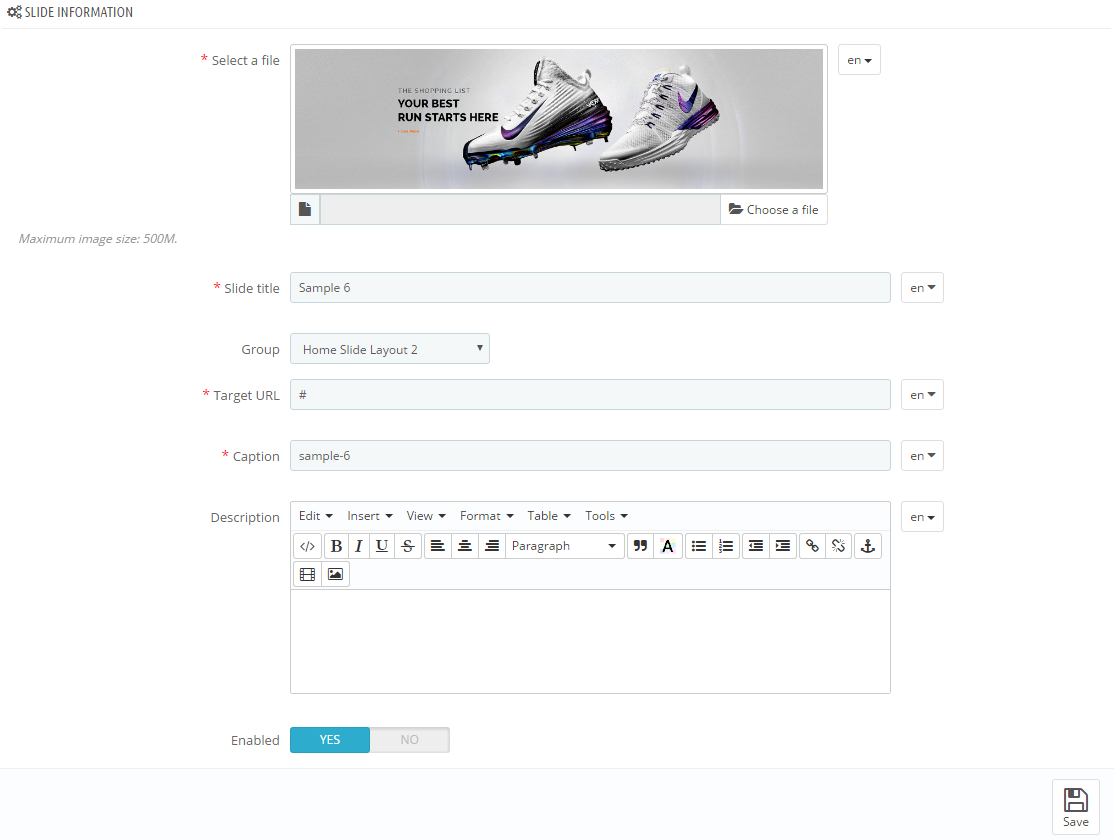Align description text right
1114x840 pixels.
point(492,546)
